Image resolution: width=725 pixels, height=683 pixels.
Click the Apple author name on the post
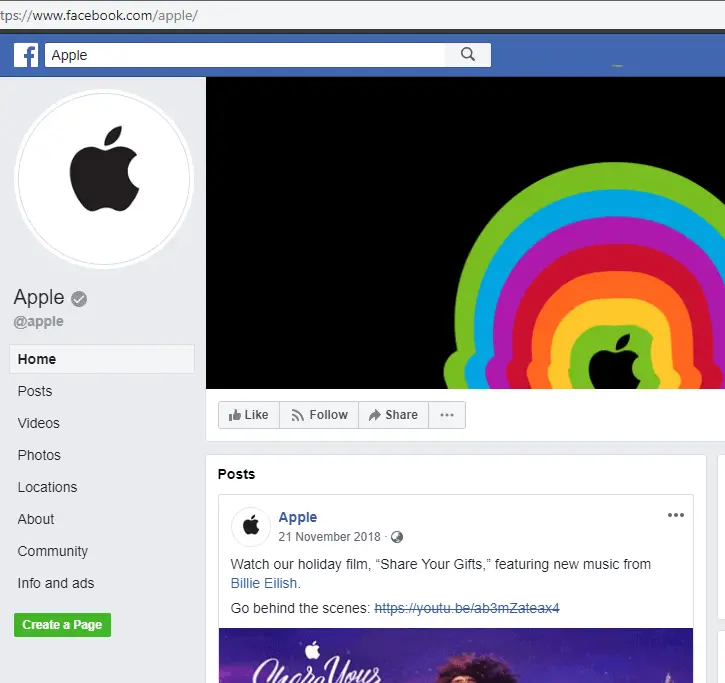pos(298,517)
